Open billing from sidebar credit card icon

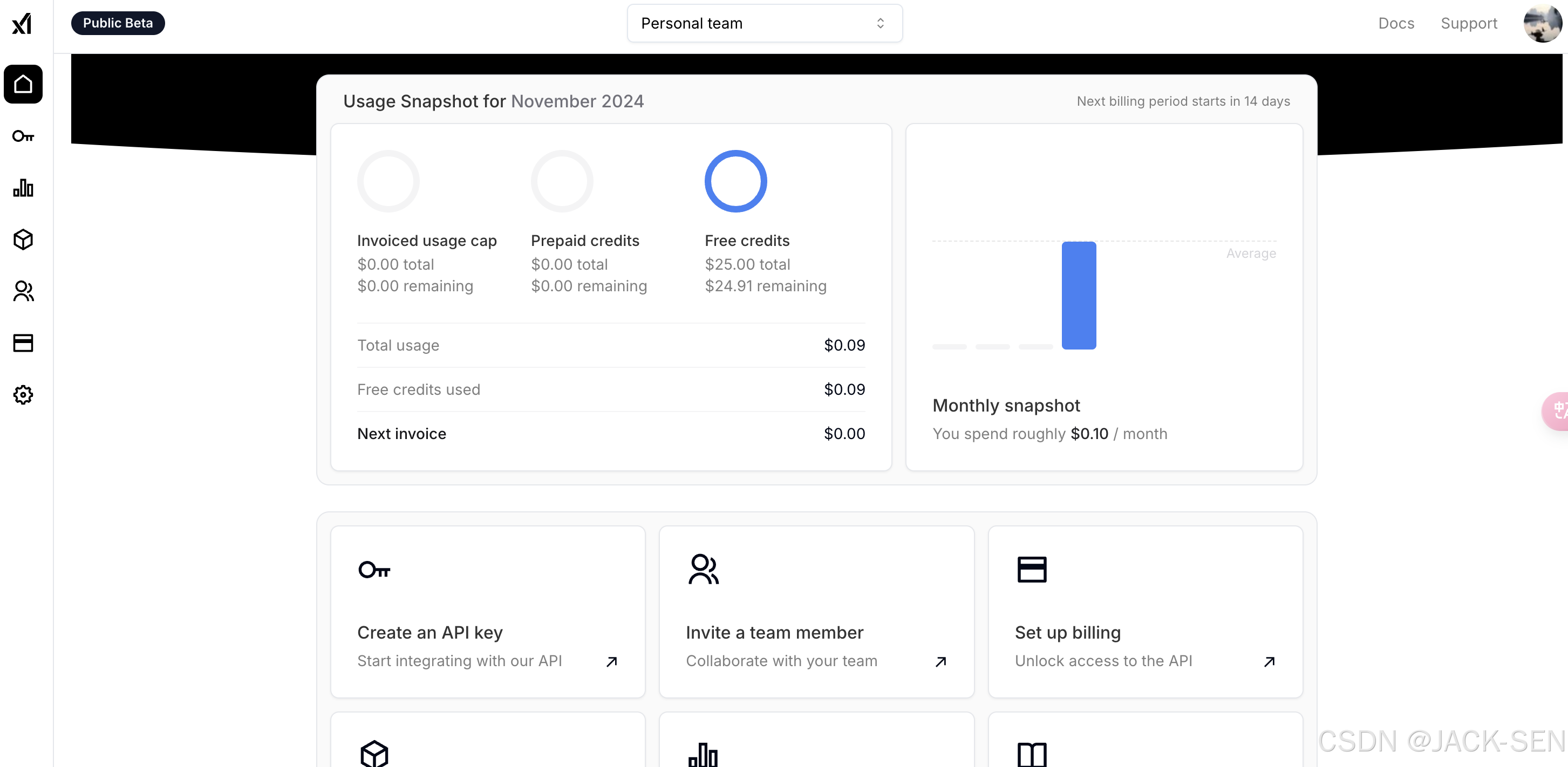(x=23, y=343)
